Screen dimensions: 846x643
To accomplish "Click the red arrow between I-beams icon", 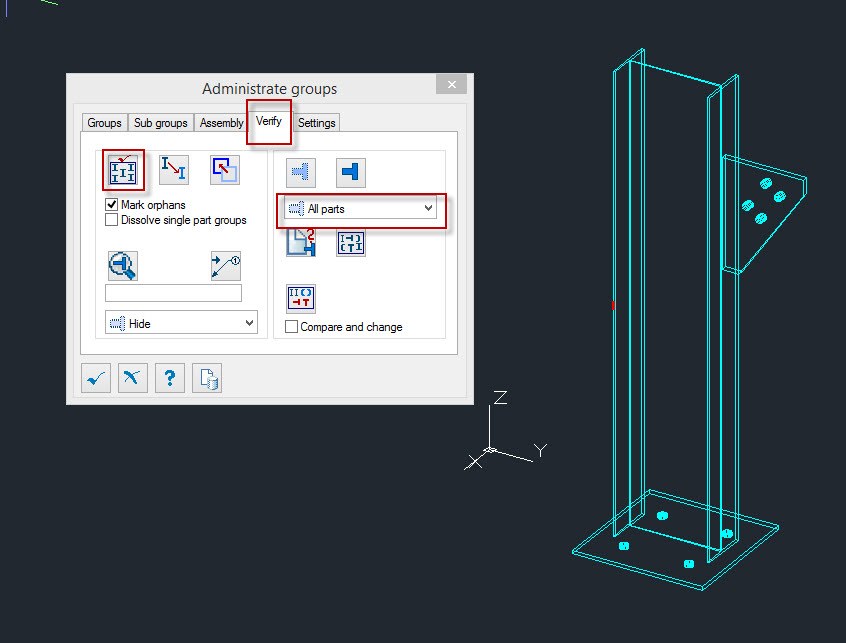I will 174,170.
